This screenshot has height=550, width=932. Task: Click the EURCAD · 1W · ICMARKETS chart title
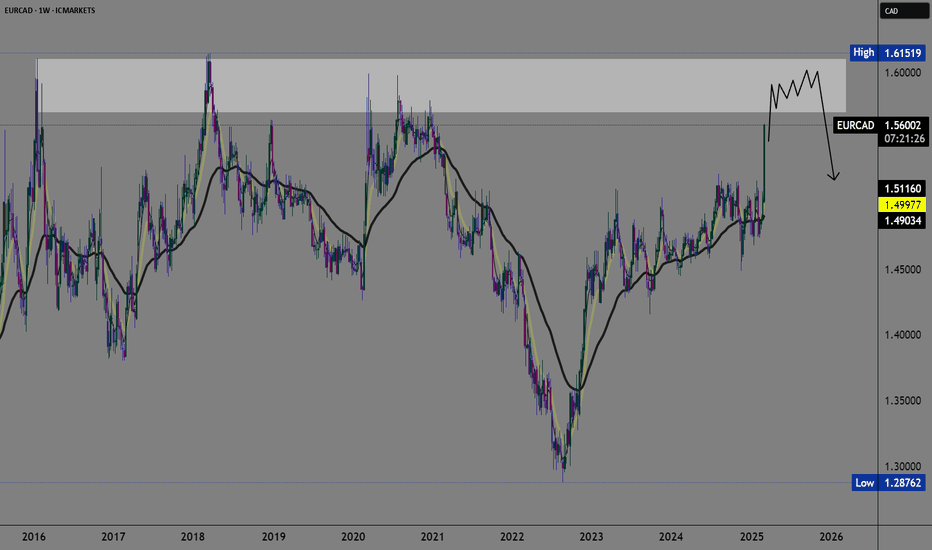pyautogui.click(x=49, y=10)
